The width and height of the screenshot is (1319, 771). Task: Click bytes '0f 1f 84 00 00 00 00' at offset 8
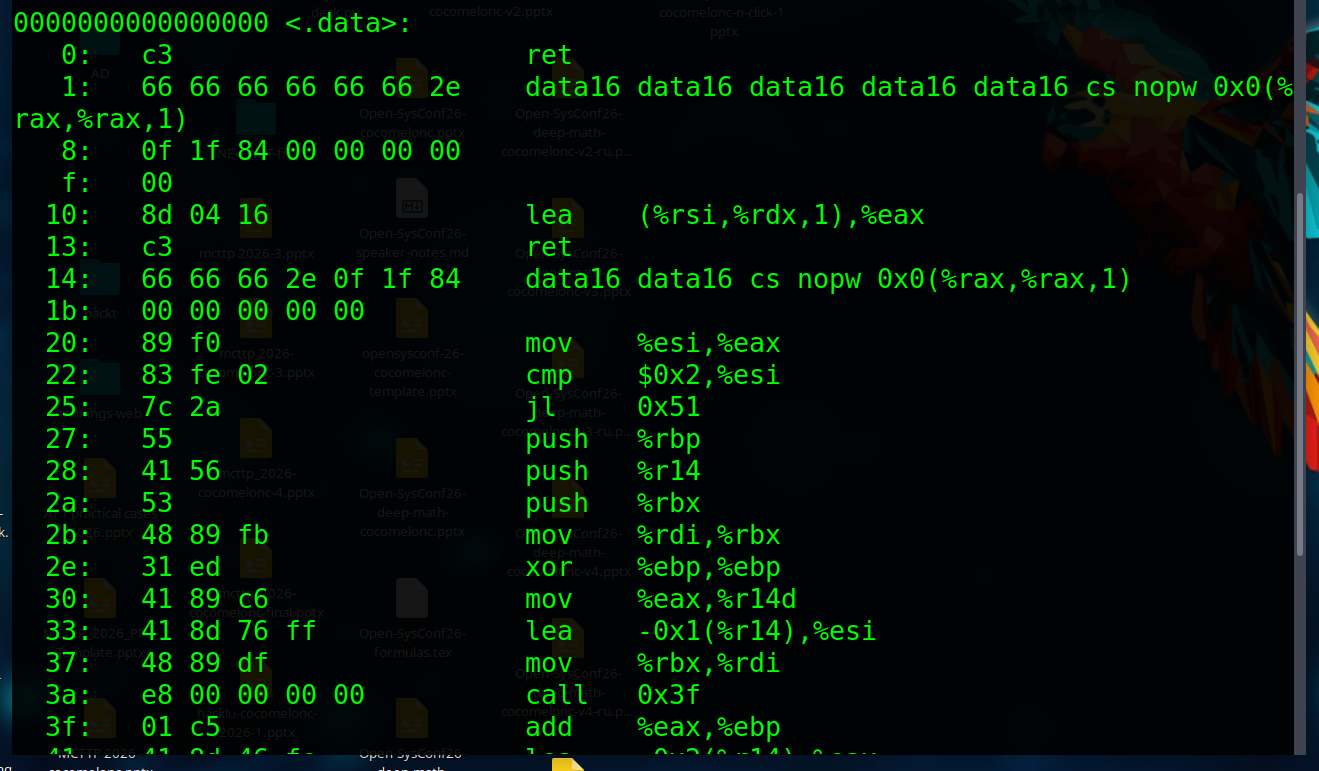point(301,151)
